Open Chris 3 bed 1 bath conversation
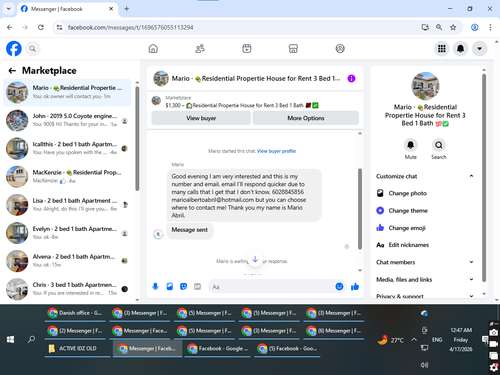The width and height of the screenshot is (500, 375). (67, 289)
